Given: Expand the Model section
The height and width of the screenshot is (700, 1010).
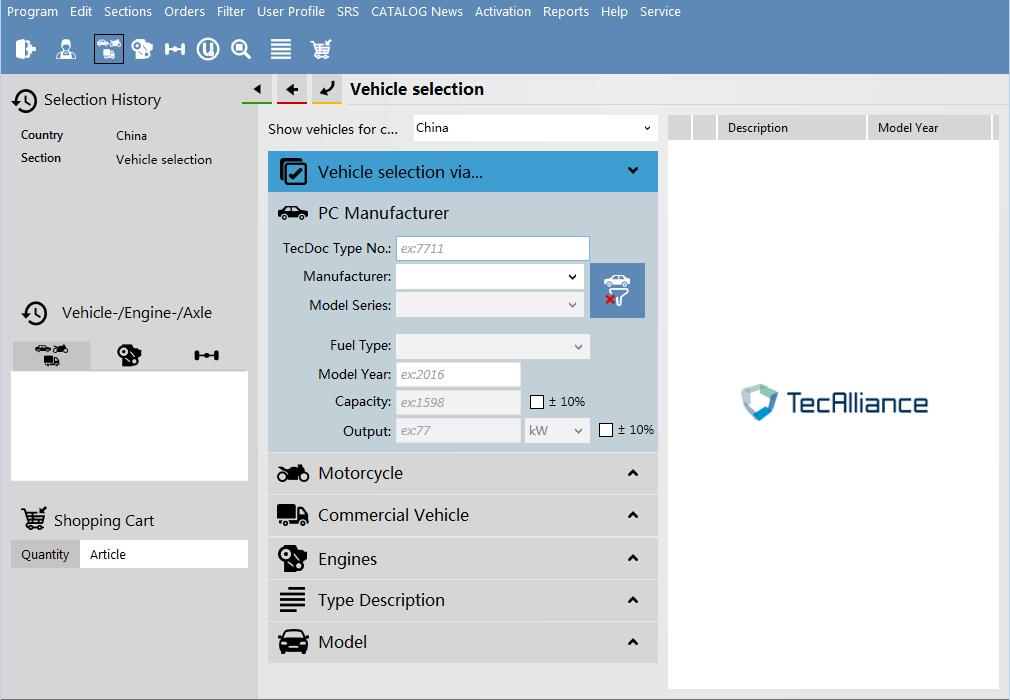Looking at the screenshot, I should pos(633,642).
